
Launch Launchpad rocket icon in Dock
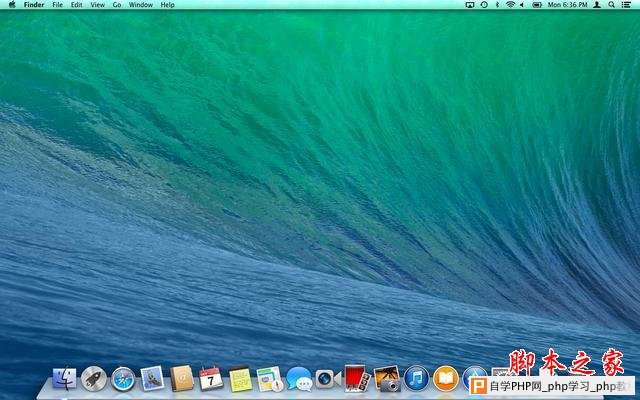tap(94, 379)
